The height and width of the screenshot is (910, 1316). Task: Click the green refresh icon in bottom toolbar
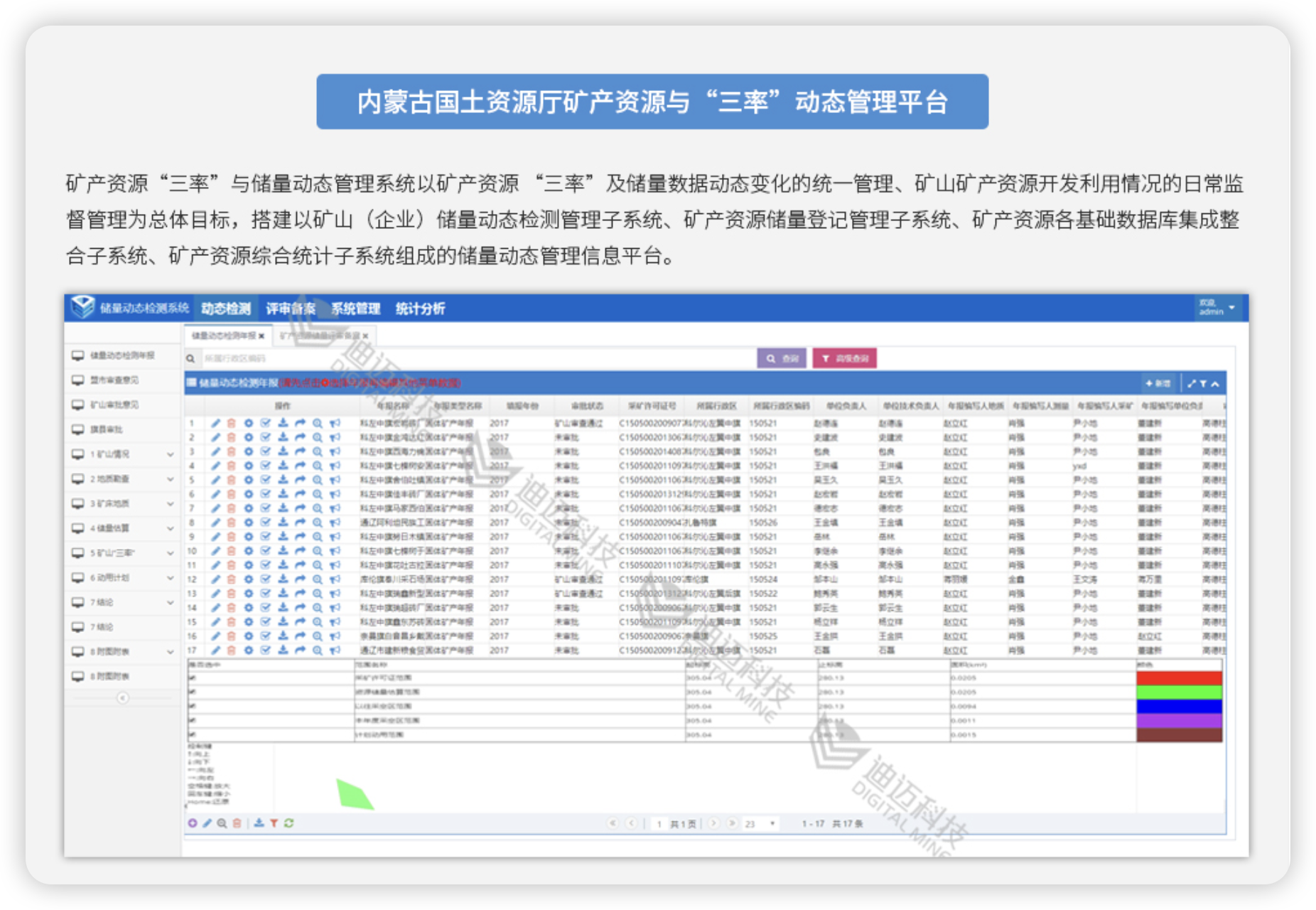click(288, 823)
